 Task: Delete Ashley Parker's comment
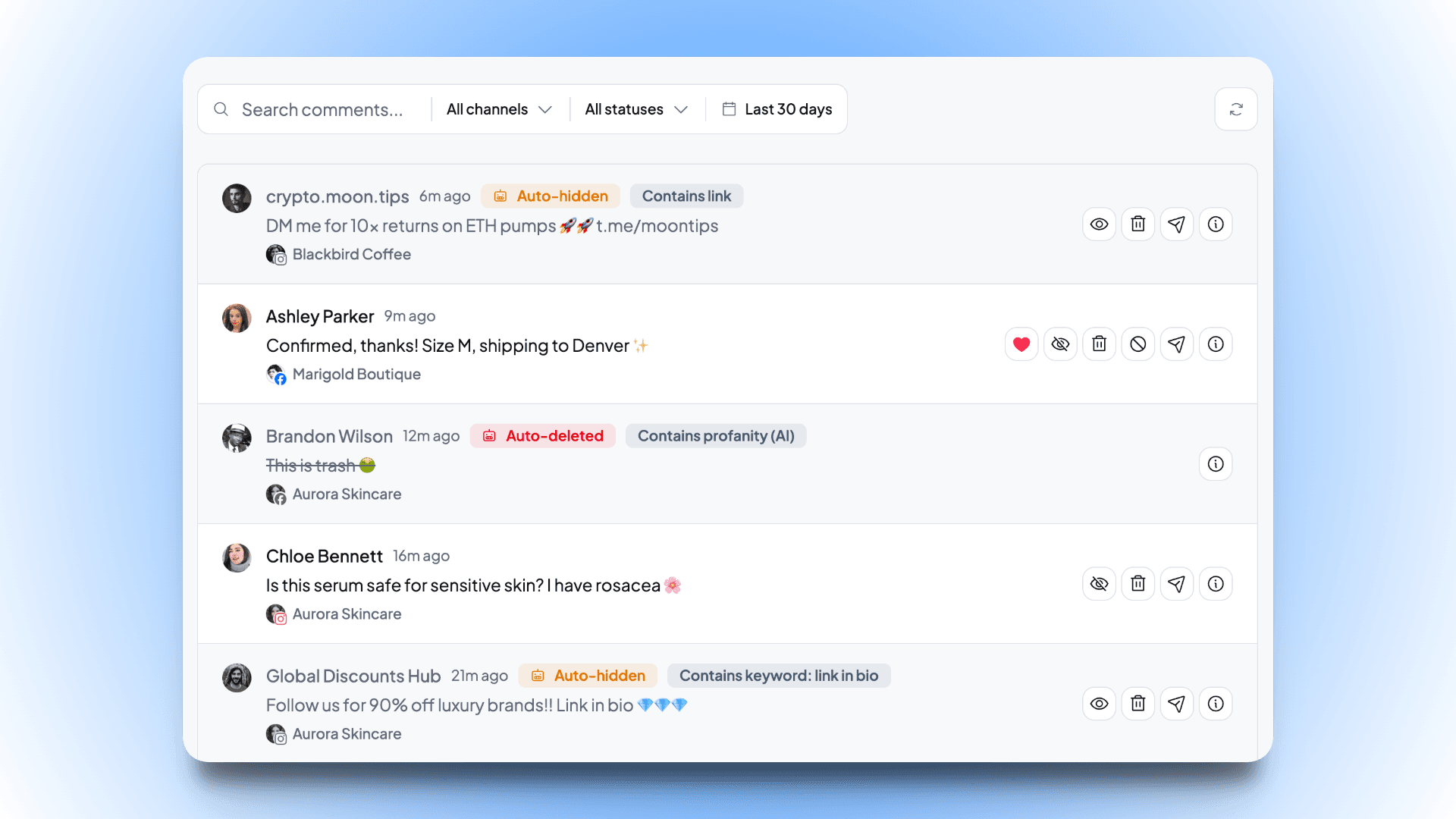[x=1099, y=344]
